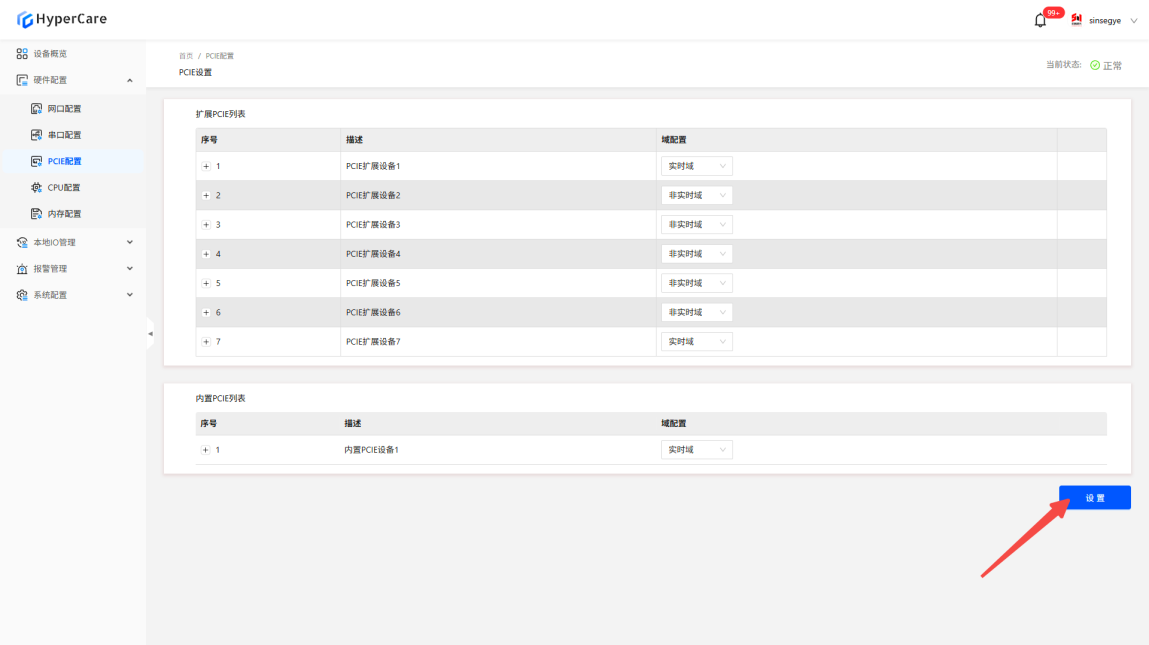1149x645 pixels.
Task: Open domain dropdown for PCIE扩展设备2
Action: pyautogui.click(x=696, y=196)
